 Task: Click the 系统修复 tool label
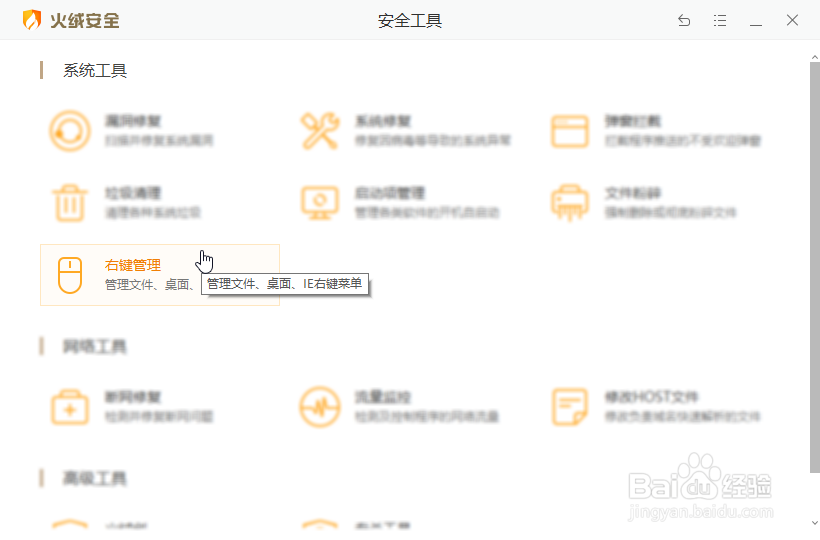point(383,121)
